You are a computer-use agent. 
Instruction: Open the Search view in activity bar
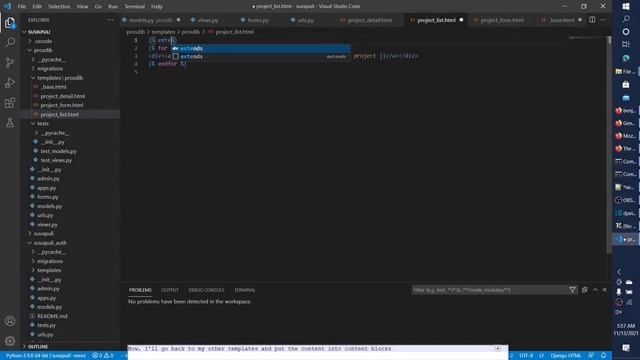[x=10, y=42]
